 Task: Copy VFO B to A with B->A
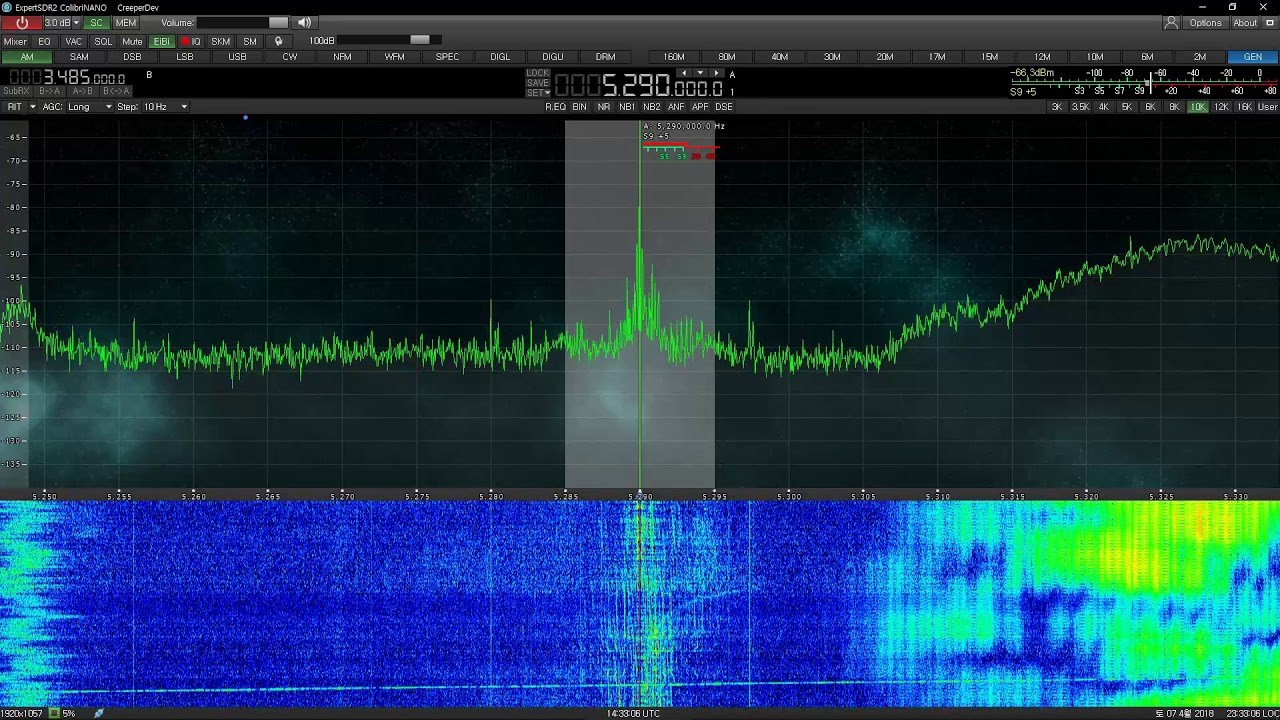pos(49,91)
